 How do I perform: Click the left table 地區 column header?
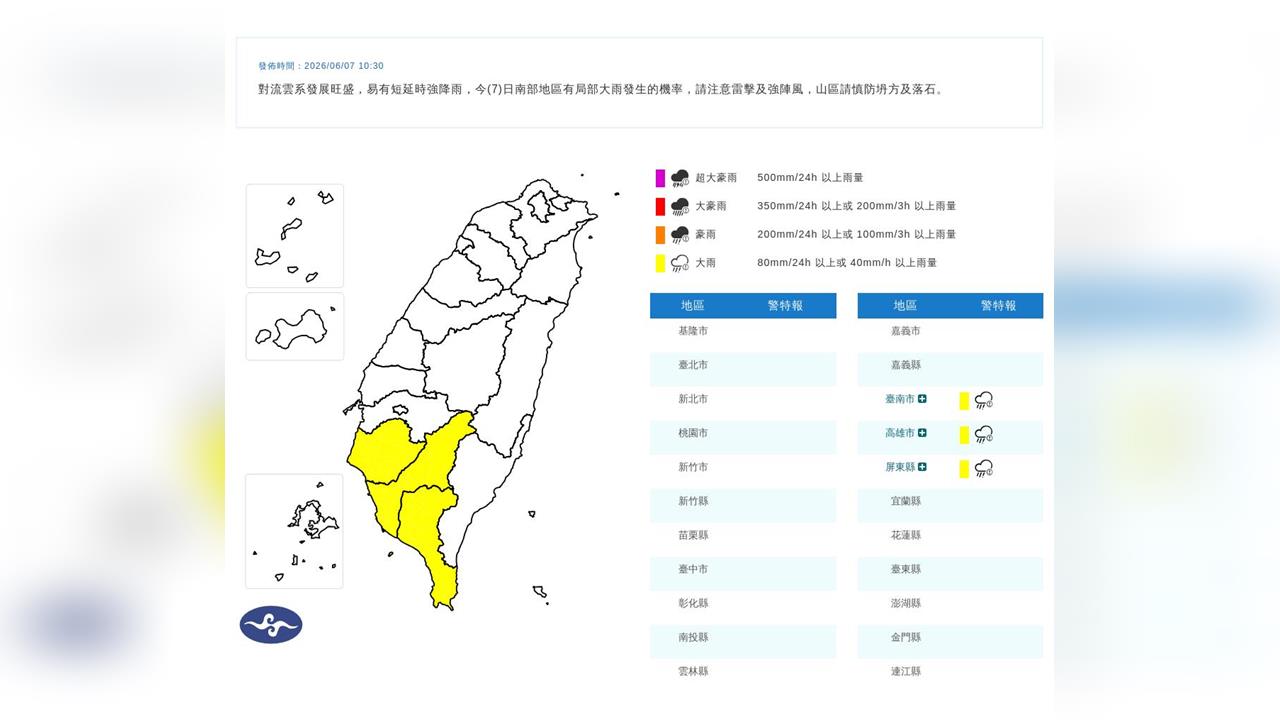(693, 306)
